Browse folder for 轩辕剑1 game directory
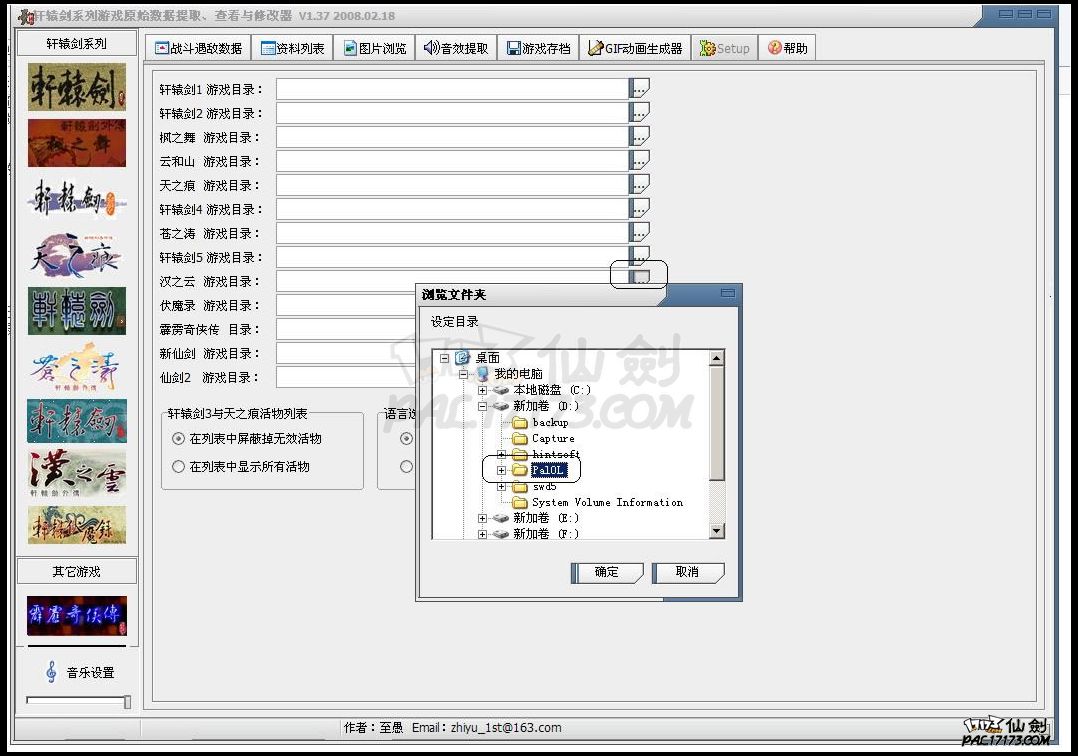 point(640,89)
